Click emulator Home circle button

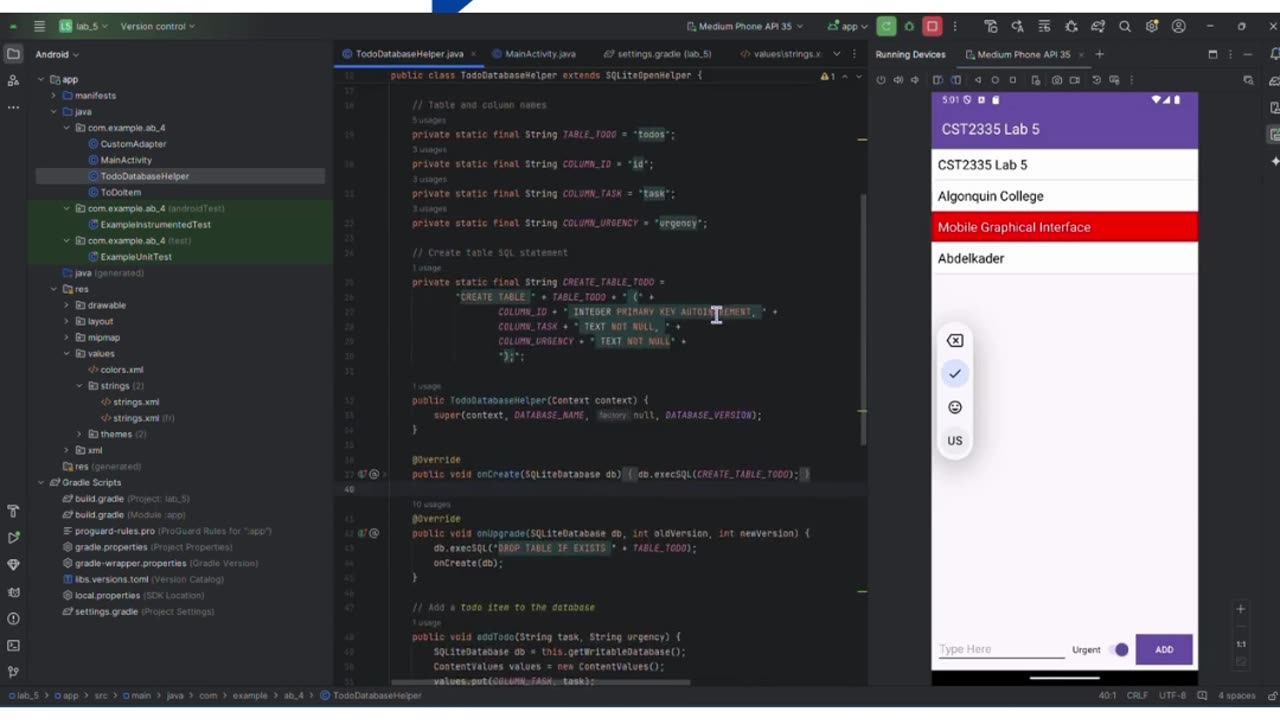click(995, 80)
